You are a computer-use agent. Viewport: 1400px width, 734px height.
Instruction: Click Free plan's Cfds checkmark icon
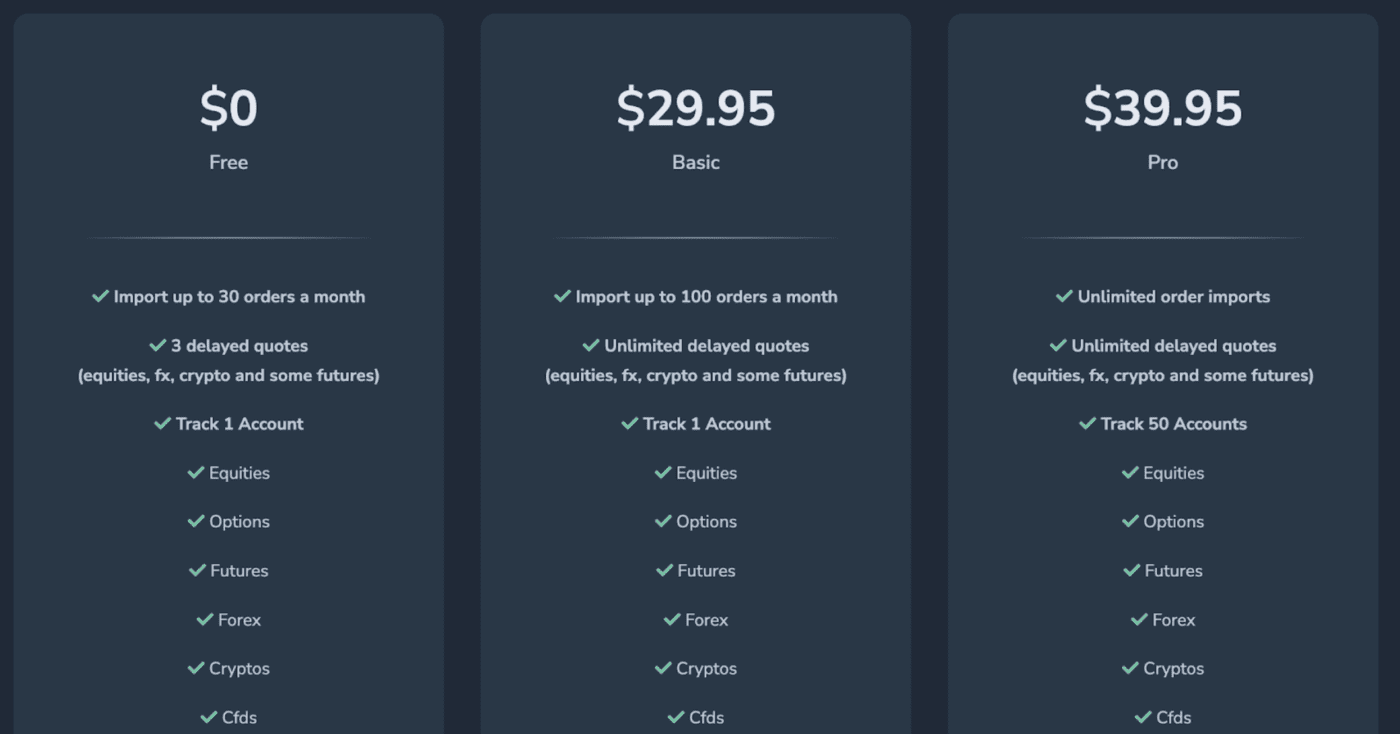tap(209, 718)
